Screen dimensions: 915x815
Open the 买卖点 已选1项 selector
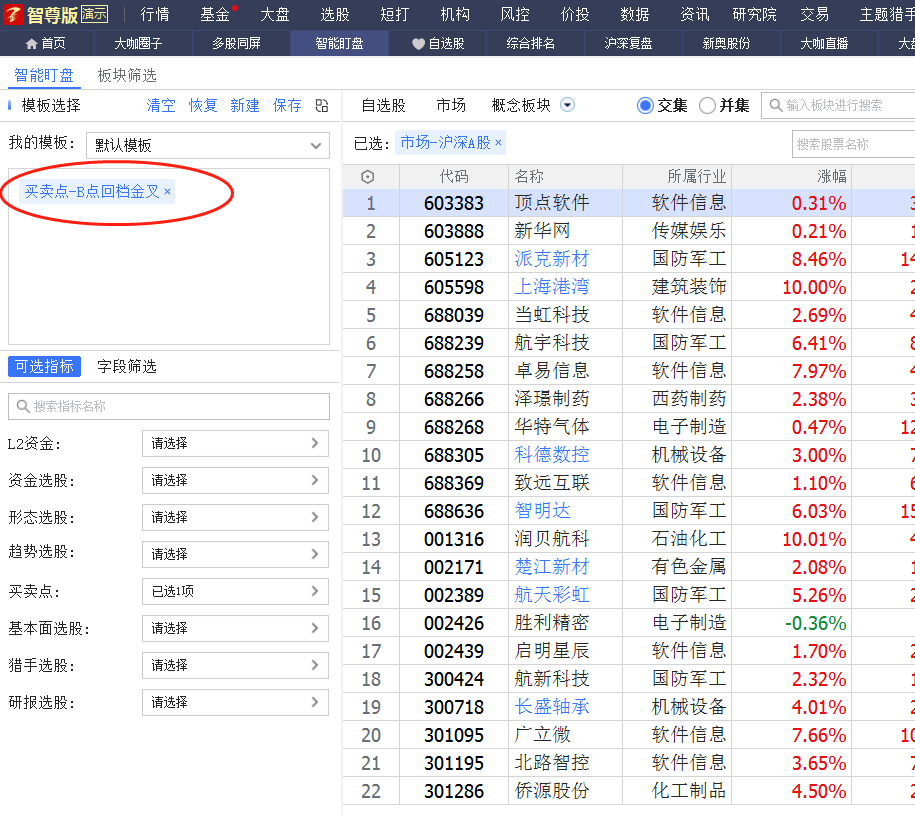coord(235,591)
